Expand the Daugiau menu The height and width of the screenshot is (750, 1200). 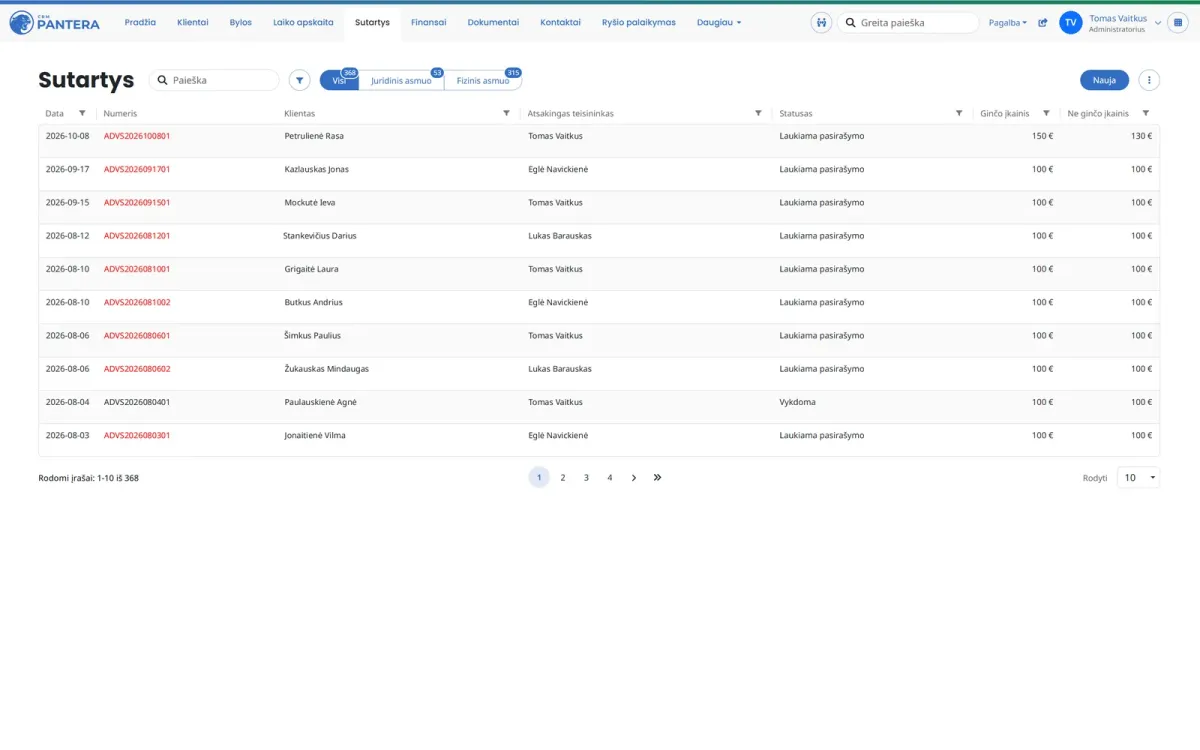pos(719,22)
